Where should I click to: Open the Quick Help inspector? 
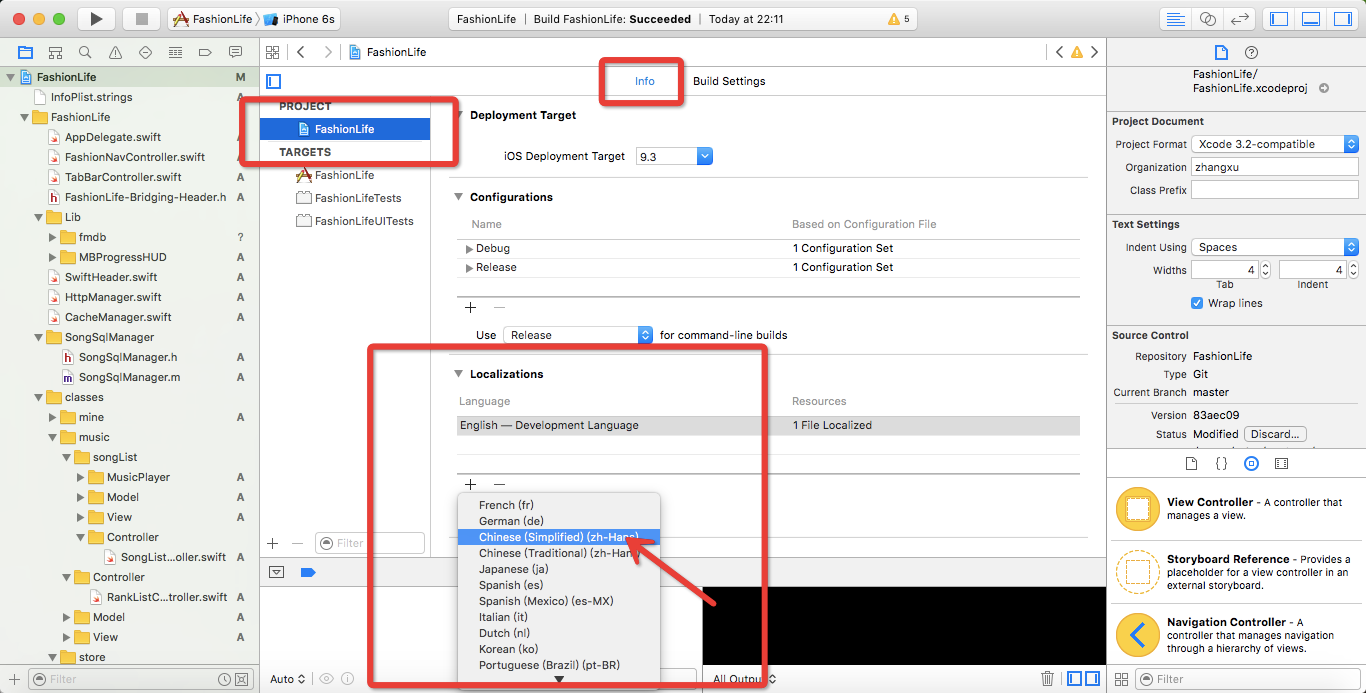tap(1251, 53)
